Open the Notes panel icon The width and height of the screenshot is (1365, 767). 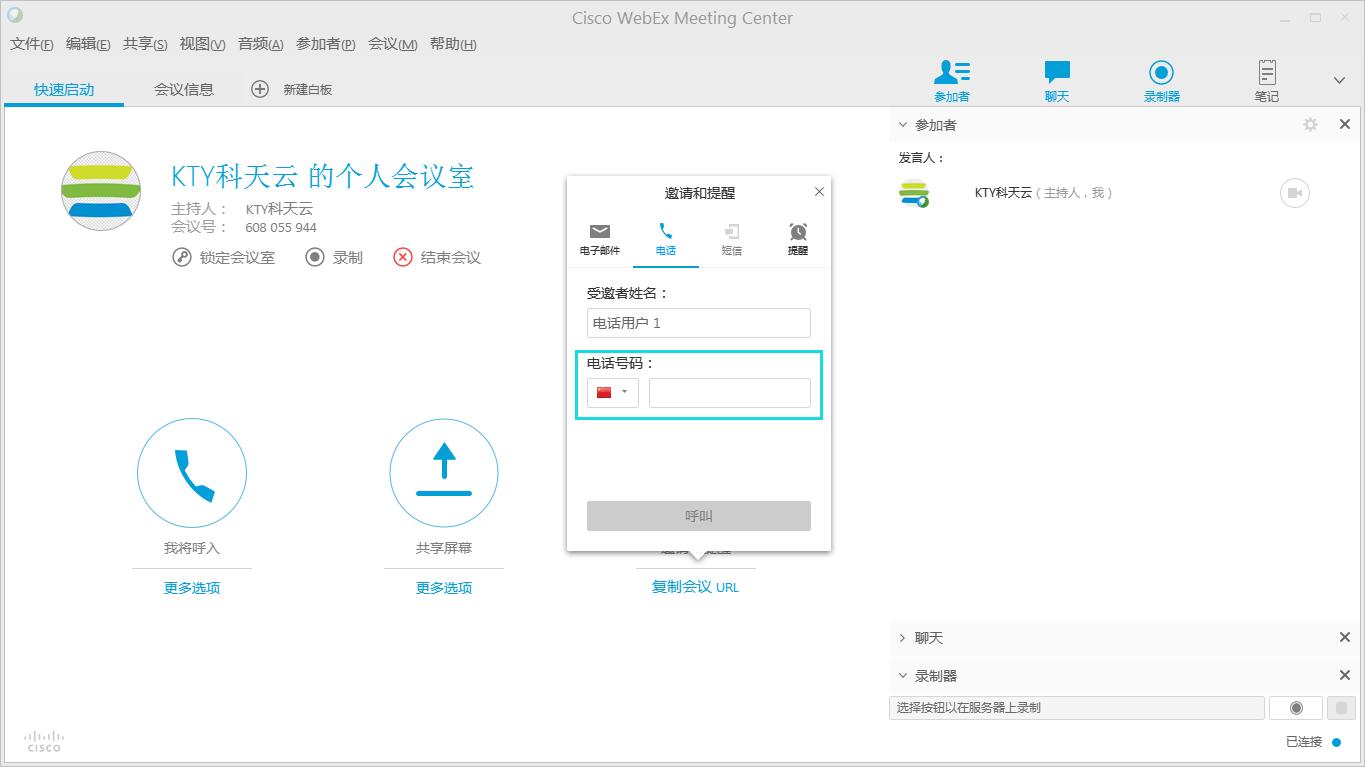tap(1267, 81)
